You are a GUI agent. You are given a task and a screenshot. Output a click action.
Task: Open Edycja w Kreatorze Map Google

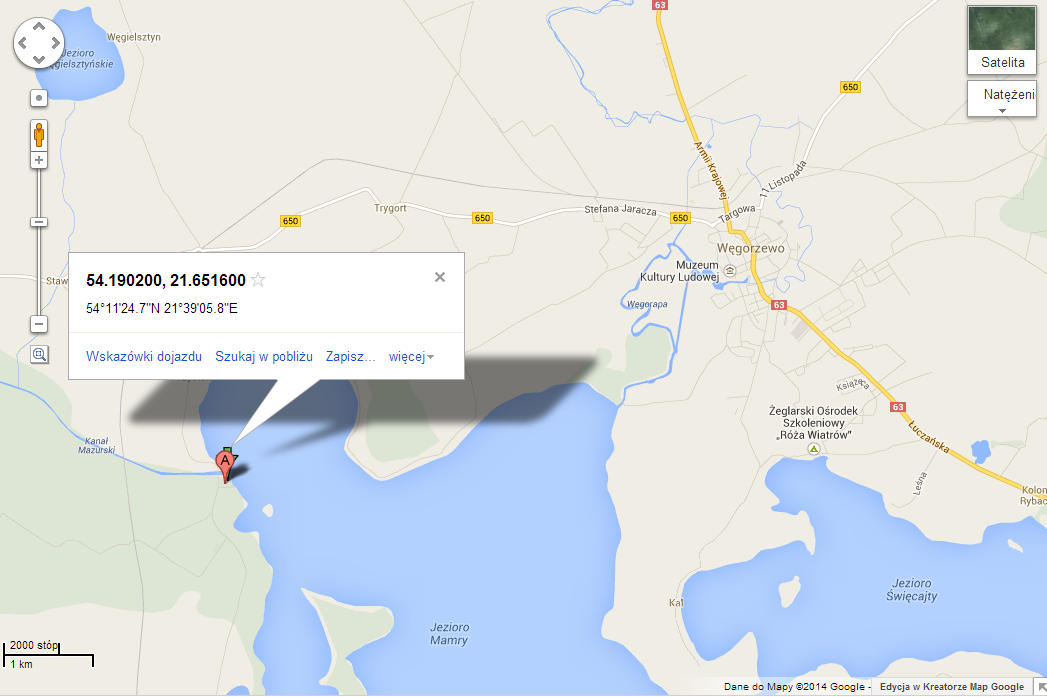click(x=952, y=686)
